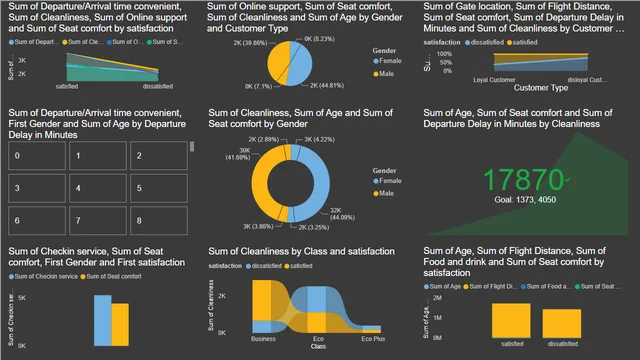Viewport: 640px width, 360px height.
Task: Click Sum of S... legend in area chart
Action: tap(165, 42)
